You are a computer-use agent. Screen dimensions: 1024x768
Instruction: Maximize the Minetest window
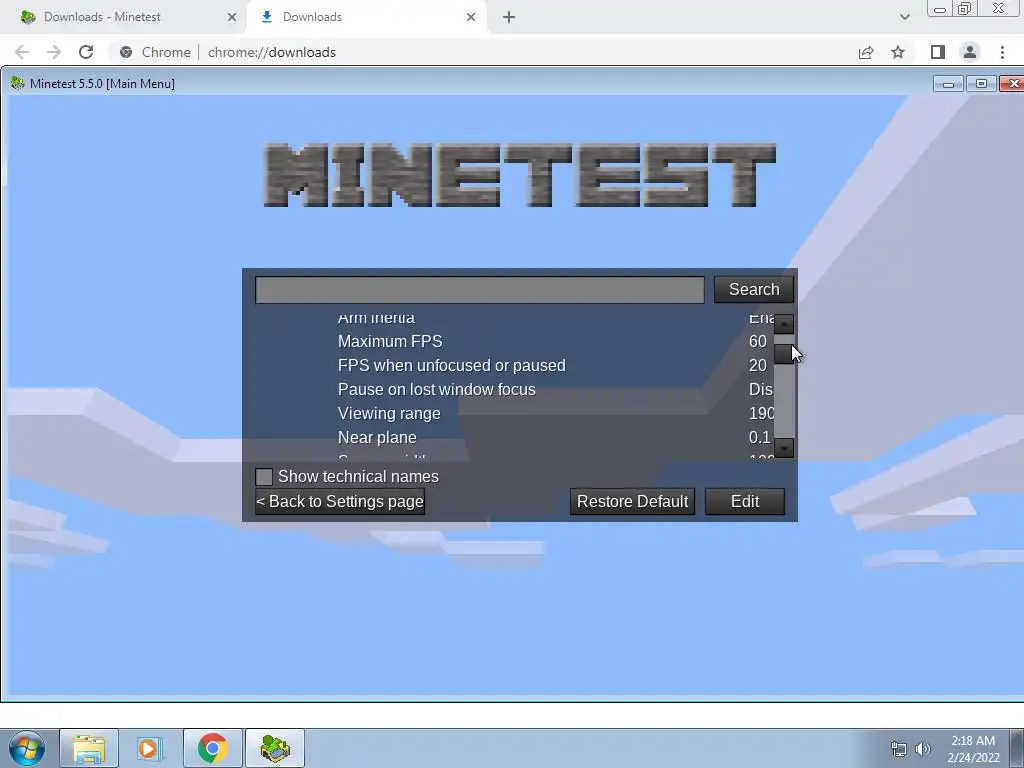[981, 84]
